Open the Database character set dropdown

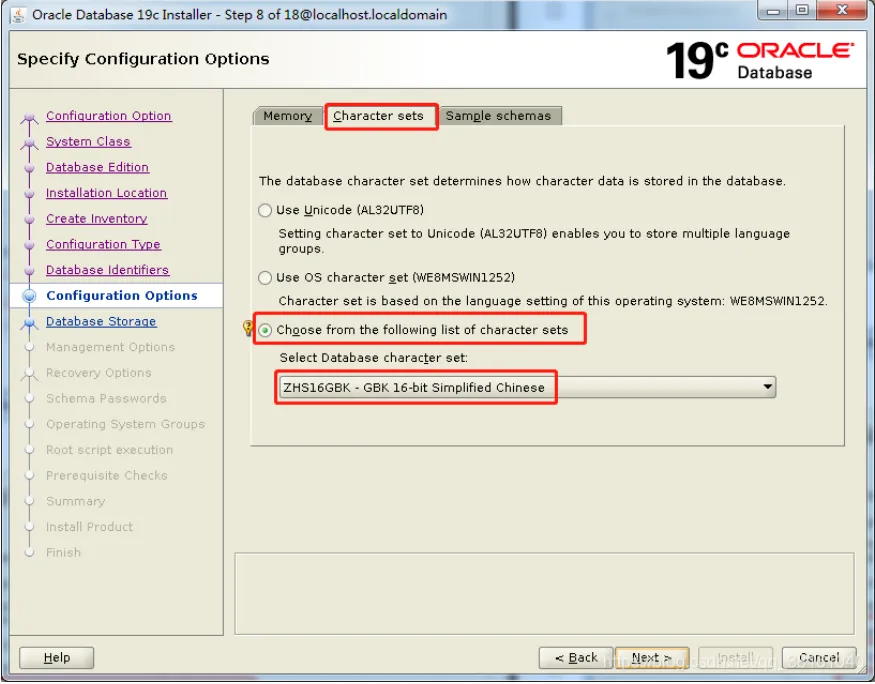pos(527,387)
